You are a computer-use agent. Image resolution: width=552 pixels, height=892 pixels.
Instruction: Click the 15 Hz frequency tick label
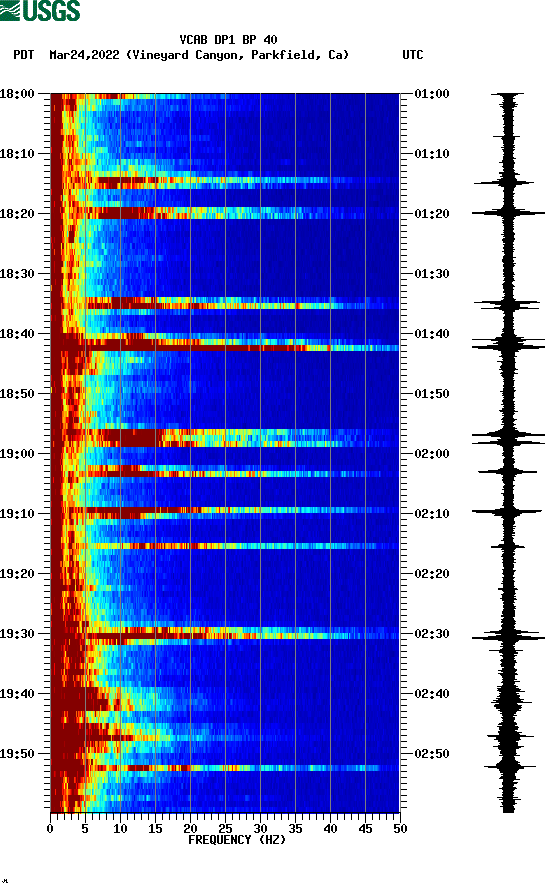[155, 829]
